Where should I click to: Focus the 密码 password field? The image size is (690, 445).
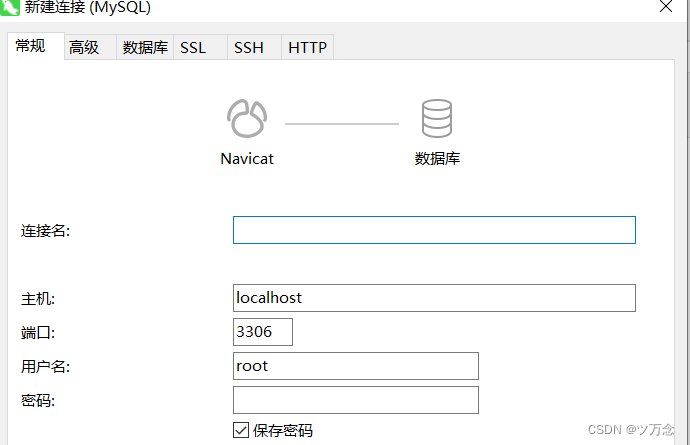pyautogui.click(x=356, y=400)
